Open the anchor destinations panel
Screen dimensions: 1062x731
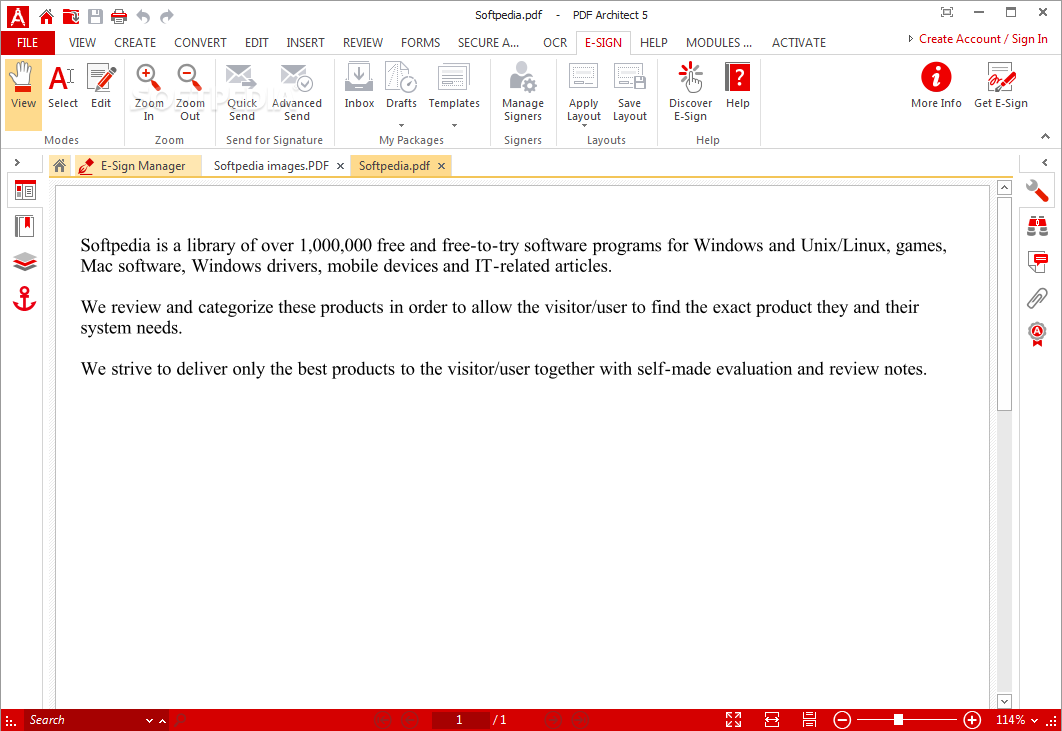[x=25, y=298]
